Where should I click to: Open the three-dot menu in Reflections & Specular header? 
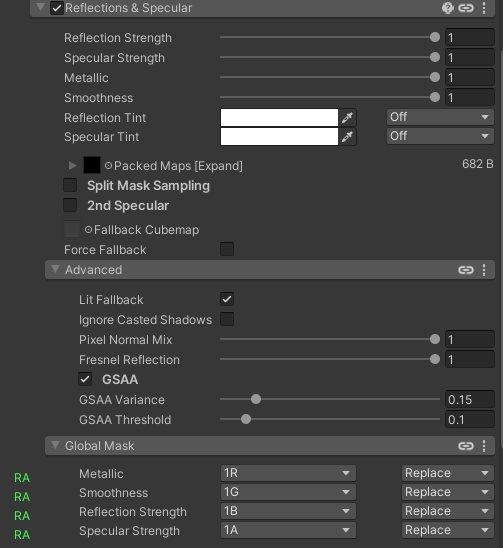click(x=484, y=8)
